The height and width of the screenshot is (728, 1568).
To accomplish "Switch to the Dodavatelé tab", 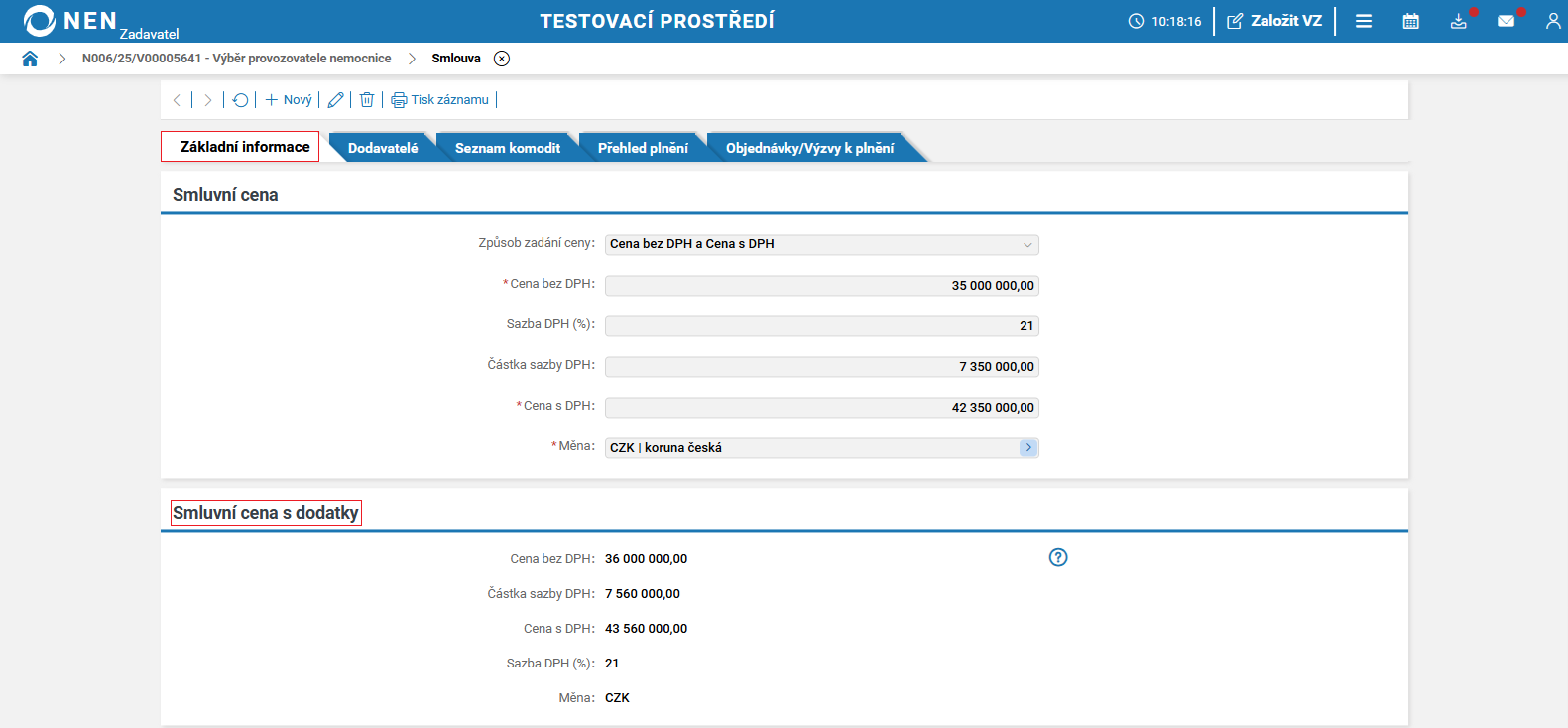I will [x=383, y=148].
